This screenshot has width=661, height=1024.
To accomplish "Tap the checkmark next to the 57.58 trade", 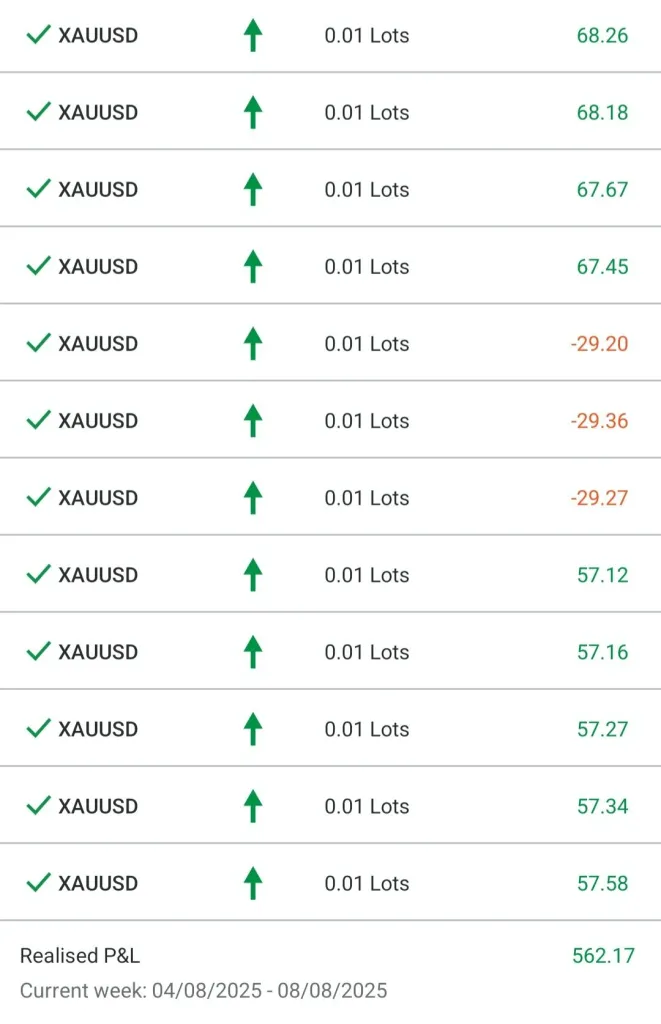I will 38,883.
